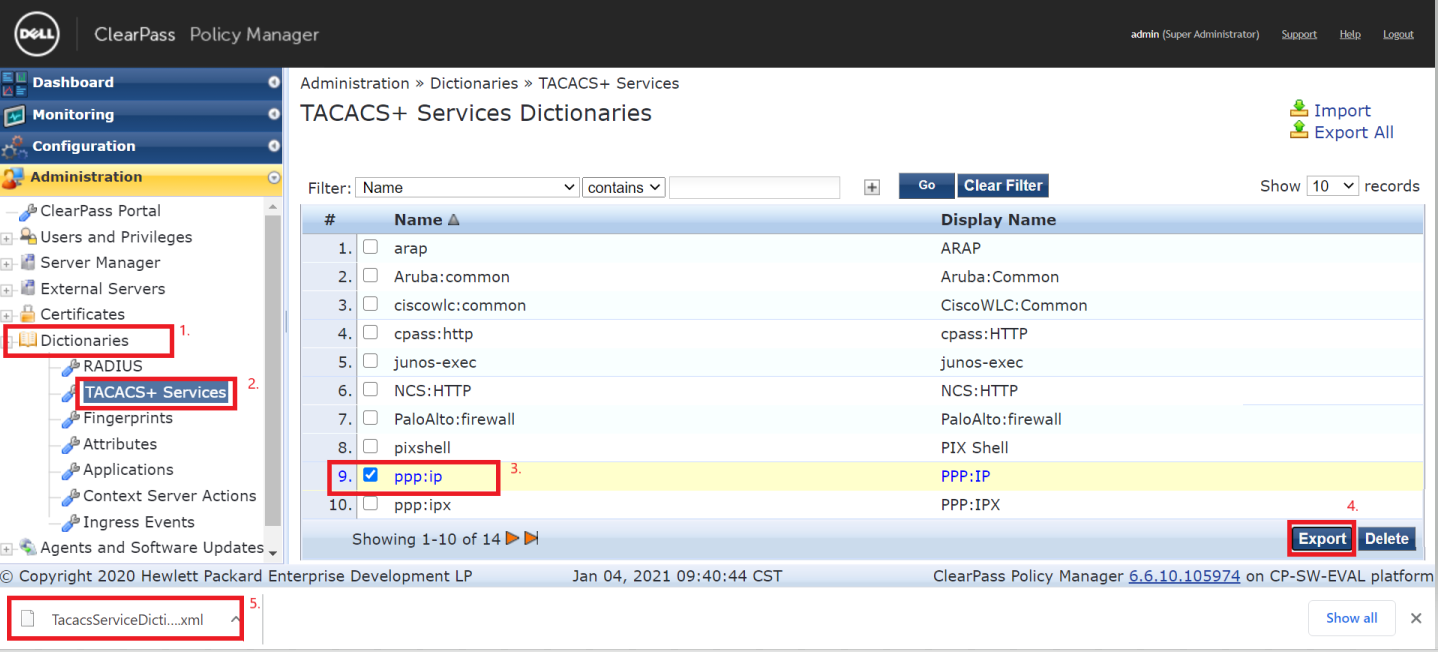
Task: Open download item options chevron
Action: pos(235,620)
